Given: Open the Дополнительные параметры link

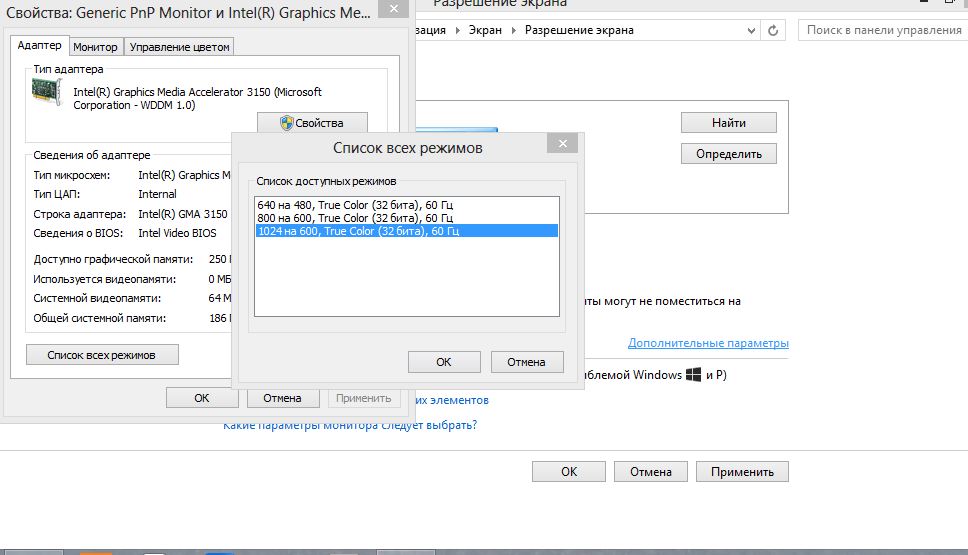Looking at the screenshot, I should coord(708,343).
